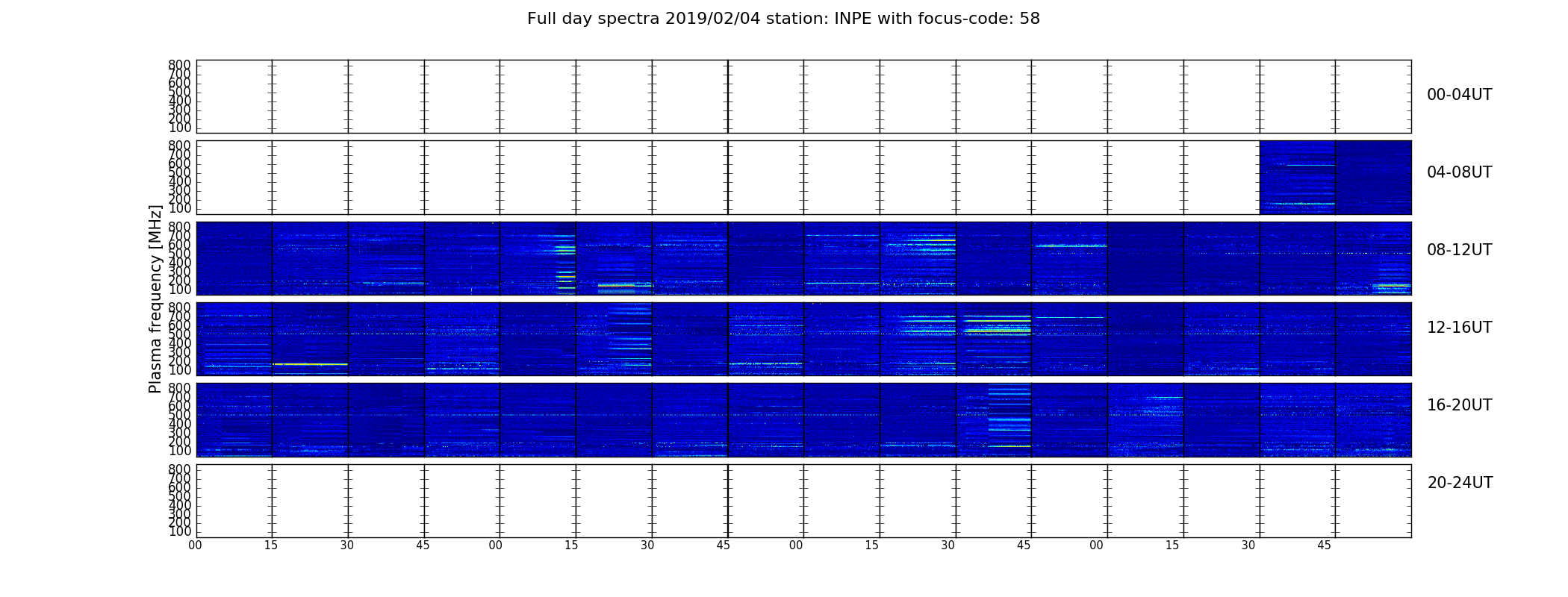Viewport: 1568px width, 597px height.
Task: Select the '16-20UT' row label
Action: coord(1459,405)
